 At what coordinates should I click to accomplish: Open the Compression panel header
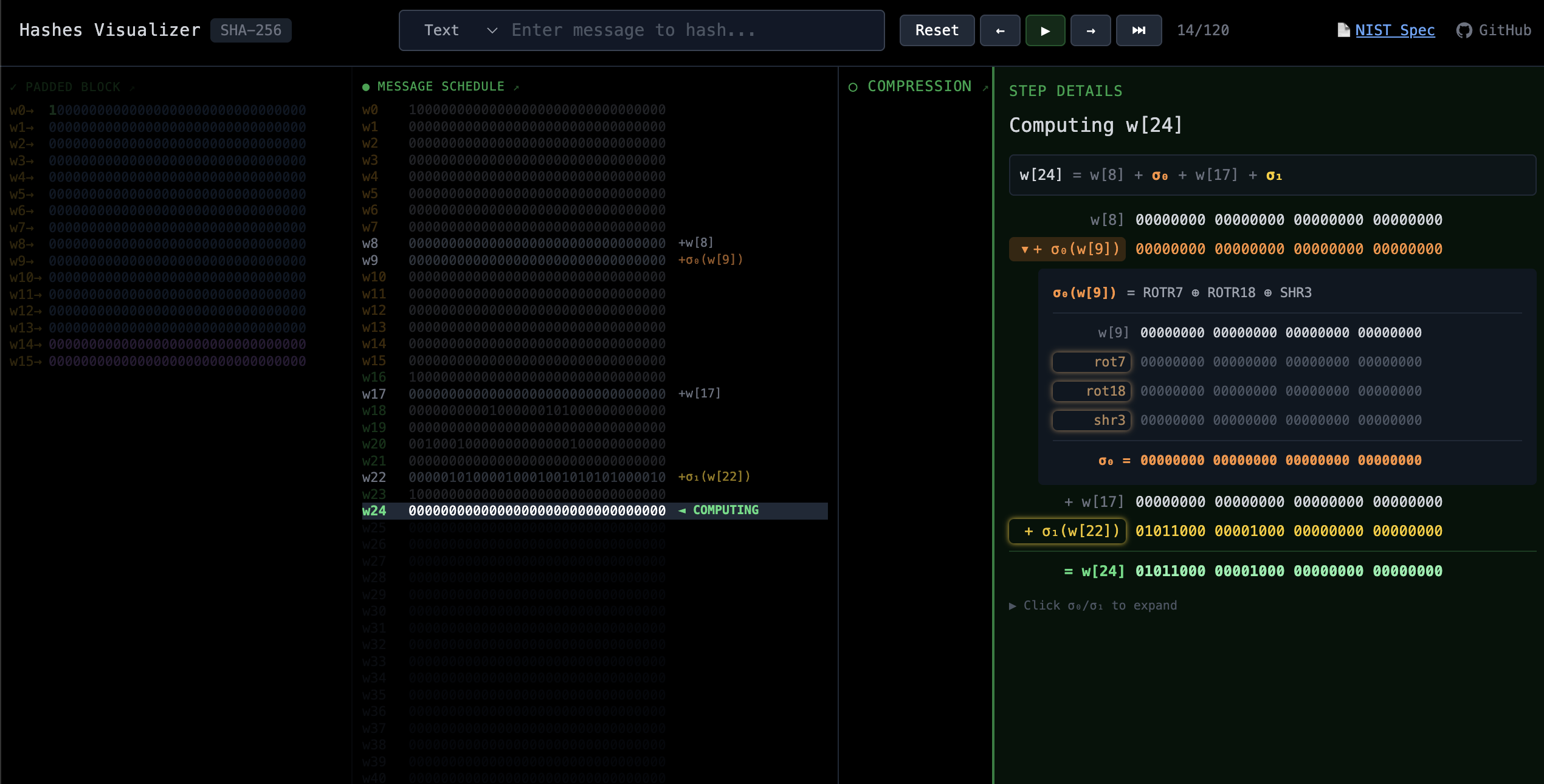click(x=918, y=87)
